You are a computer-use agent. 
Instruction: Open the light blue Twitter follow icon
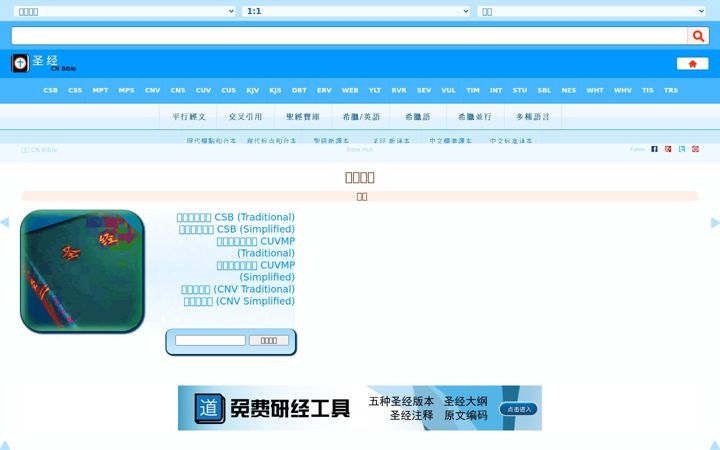(682, 149)
